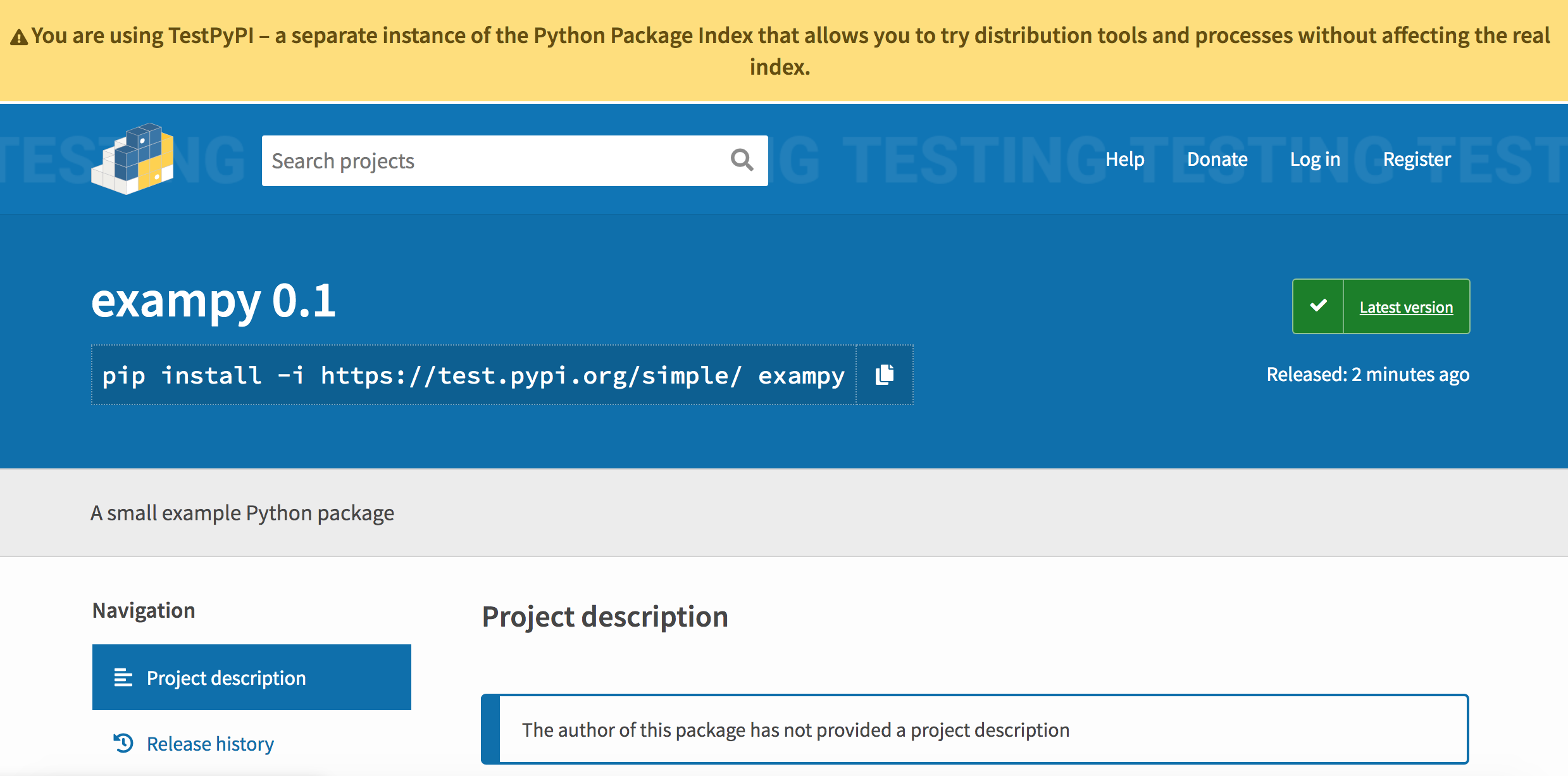1568x776 pixels.
Task: Click the Project description lines icon
Action: (x=123, y=677)
